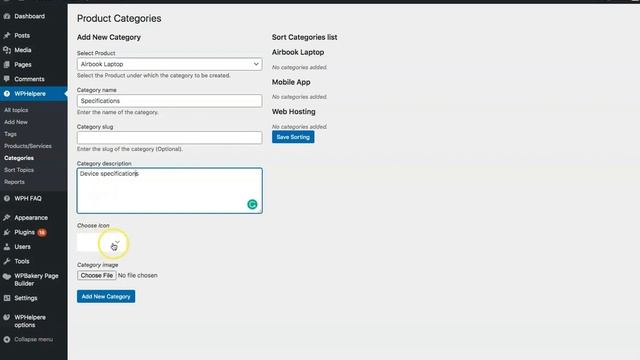Image resolution: width=640 pixels, height=360 pixels.
Task: Click "Enter the name of the category." hint
Action: [118, 112]
